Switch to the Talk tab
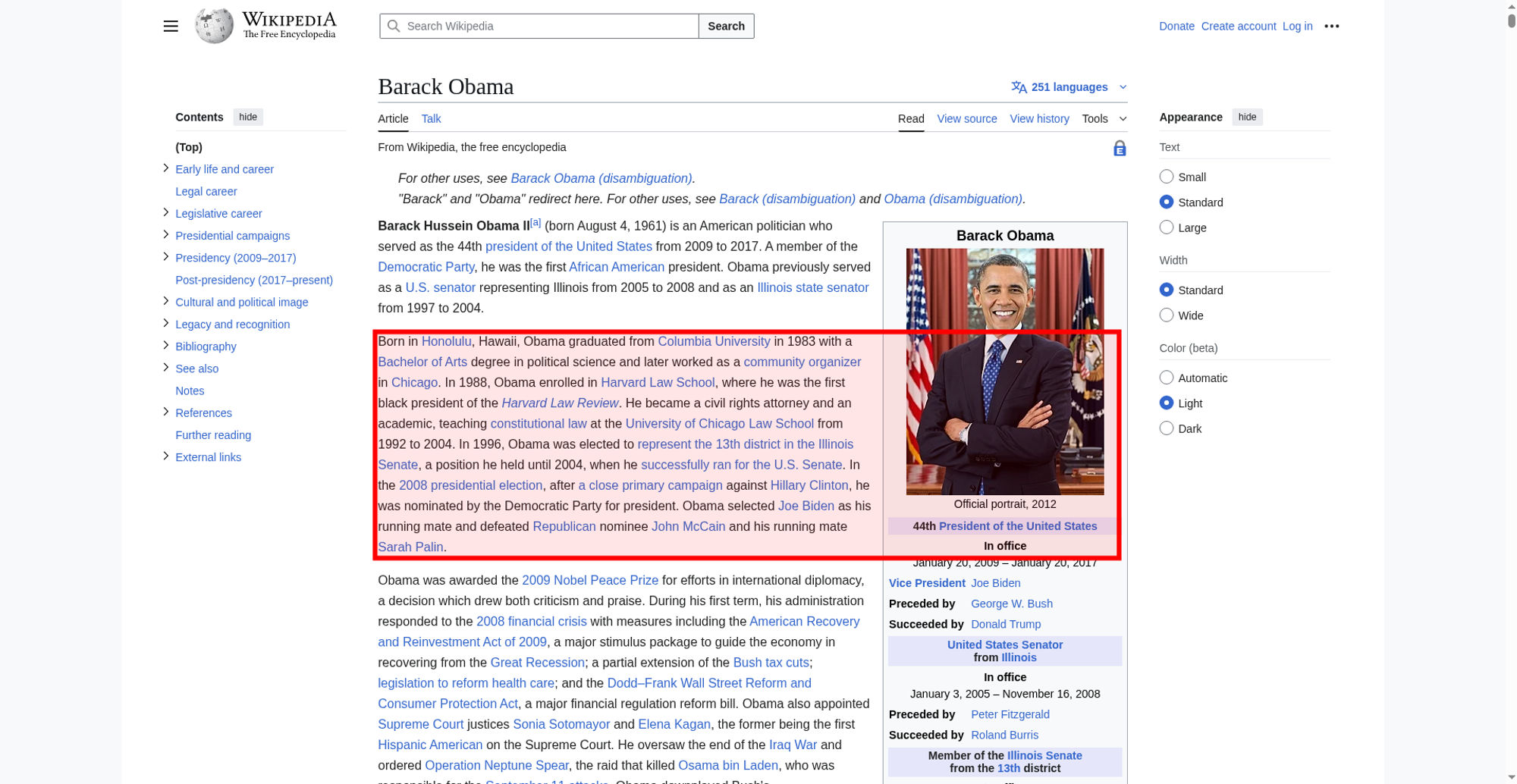The width and height of the screenshot is (1517, 784). pyautogui.click(x=431, y=119)
